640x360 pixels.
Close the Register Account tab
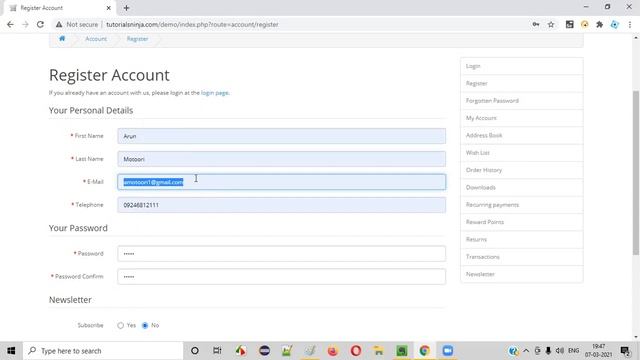[109, 8]
